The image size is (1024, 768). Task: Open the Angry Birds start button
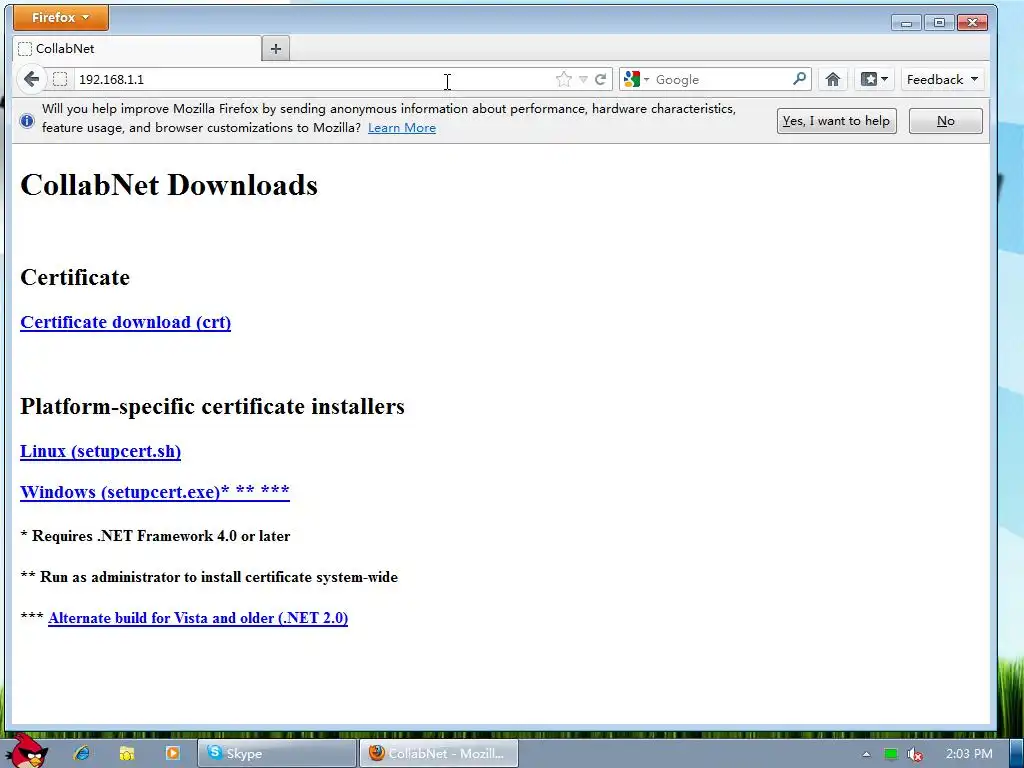coord(27,751)
